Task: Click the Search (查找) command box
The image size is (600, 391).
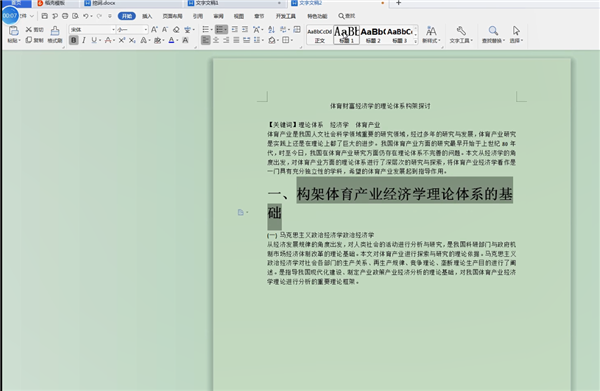Action: point(347,16)
